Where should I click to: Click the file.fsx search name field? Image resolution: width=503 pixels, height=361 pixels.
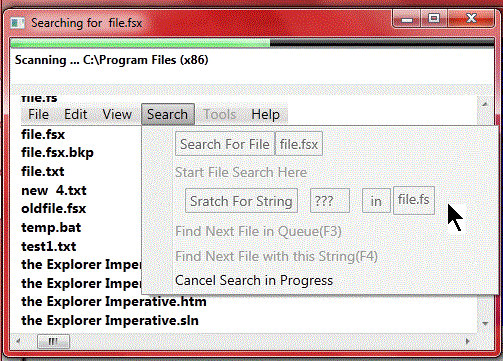299,144
